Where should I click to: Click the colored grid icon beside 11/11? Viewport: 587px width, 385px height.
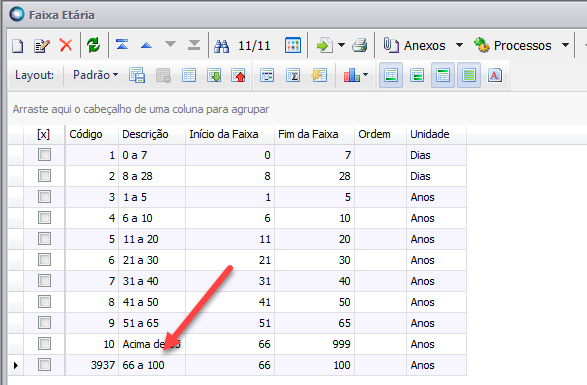[x=293, y=46]
